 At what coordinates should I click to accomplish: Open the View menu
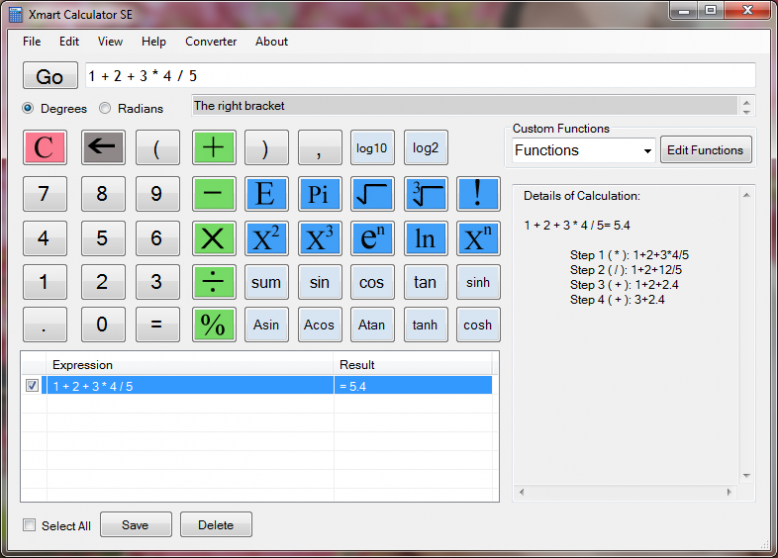(110, 42)
